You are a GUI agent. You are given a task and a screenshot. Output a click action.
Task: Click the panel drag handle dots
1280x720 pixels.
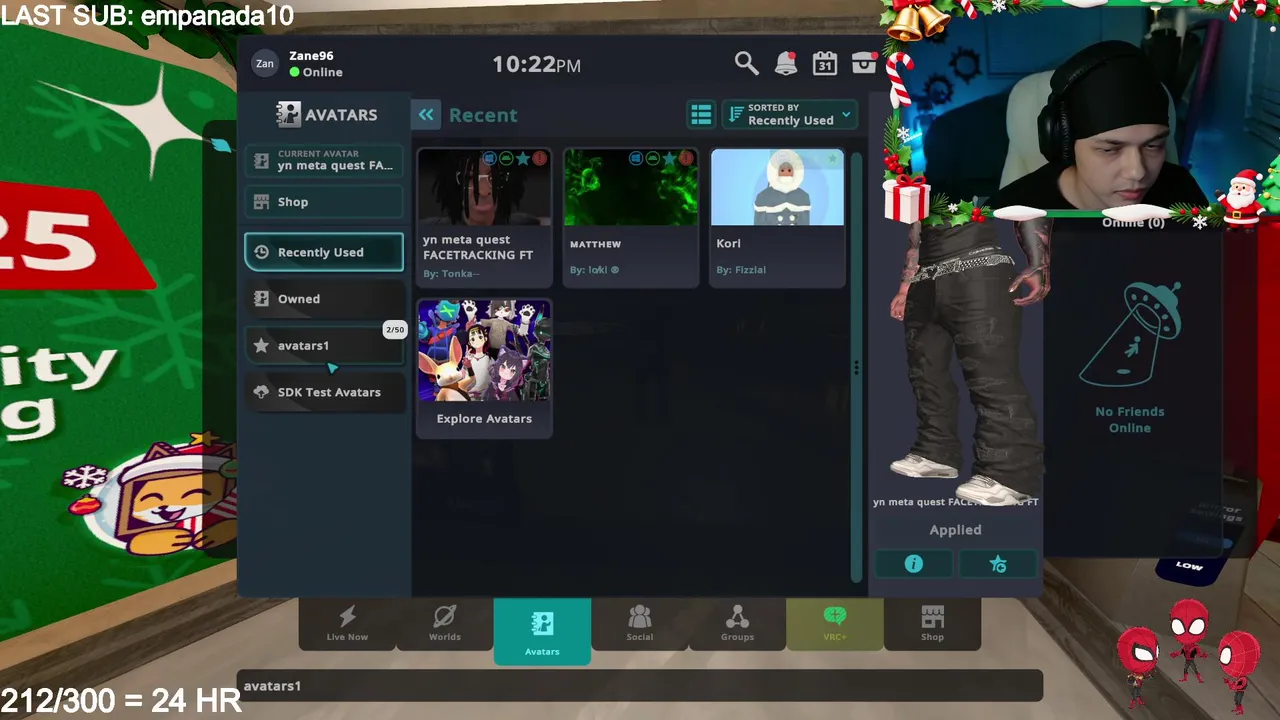[856, 368]
